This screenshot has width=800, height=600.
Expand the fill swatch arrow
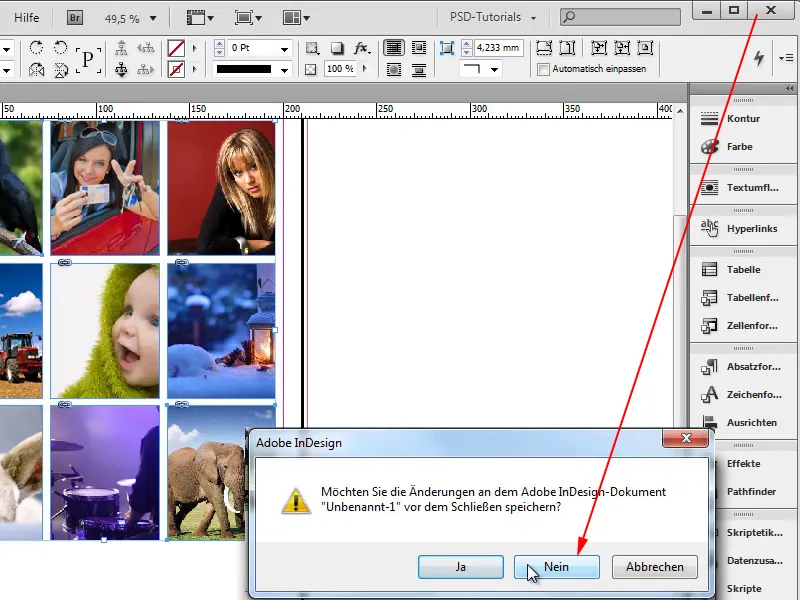pyautogui.click(x=194, y=48)
